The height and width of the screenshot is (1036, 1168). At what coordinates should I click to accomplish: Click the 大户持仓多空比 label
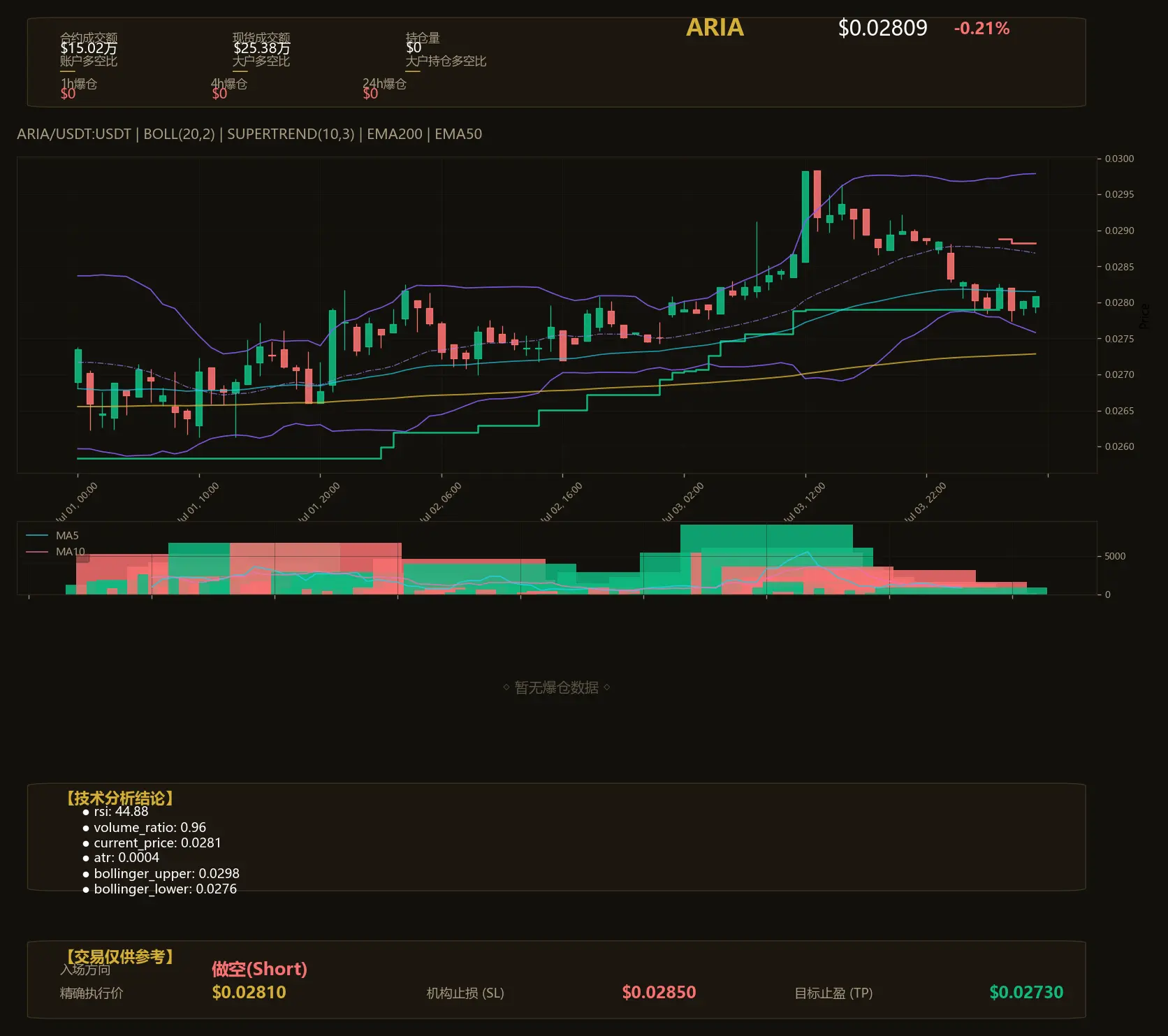point(446,61)
